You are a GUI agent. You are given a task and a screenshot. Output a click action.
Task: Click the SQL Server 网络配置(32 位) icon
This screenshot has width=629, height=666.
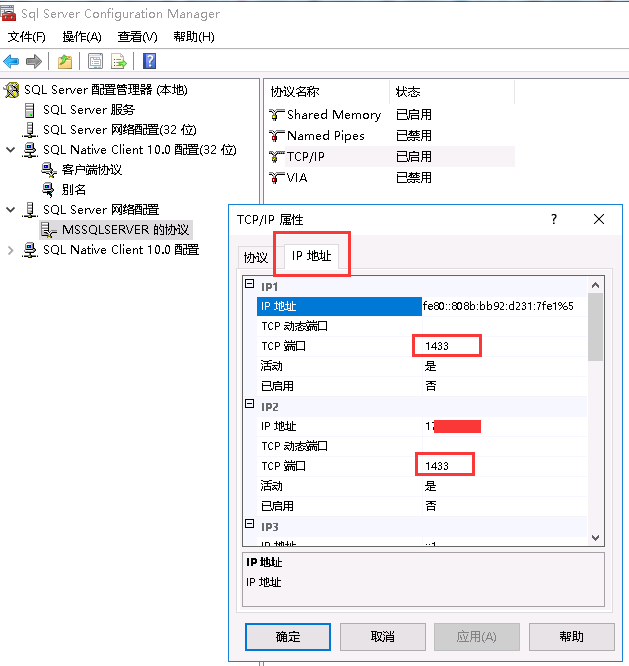tap(30, 130)
